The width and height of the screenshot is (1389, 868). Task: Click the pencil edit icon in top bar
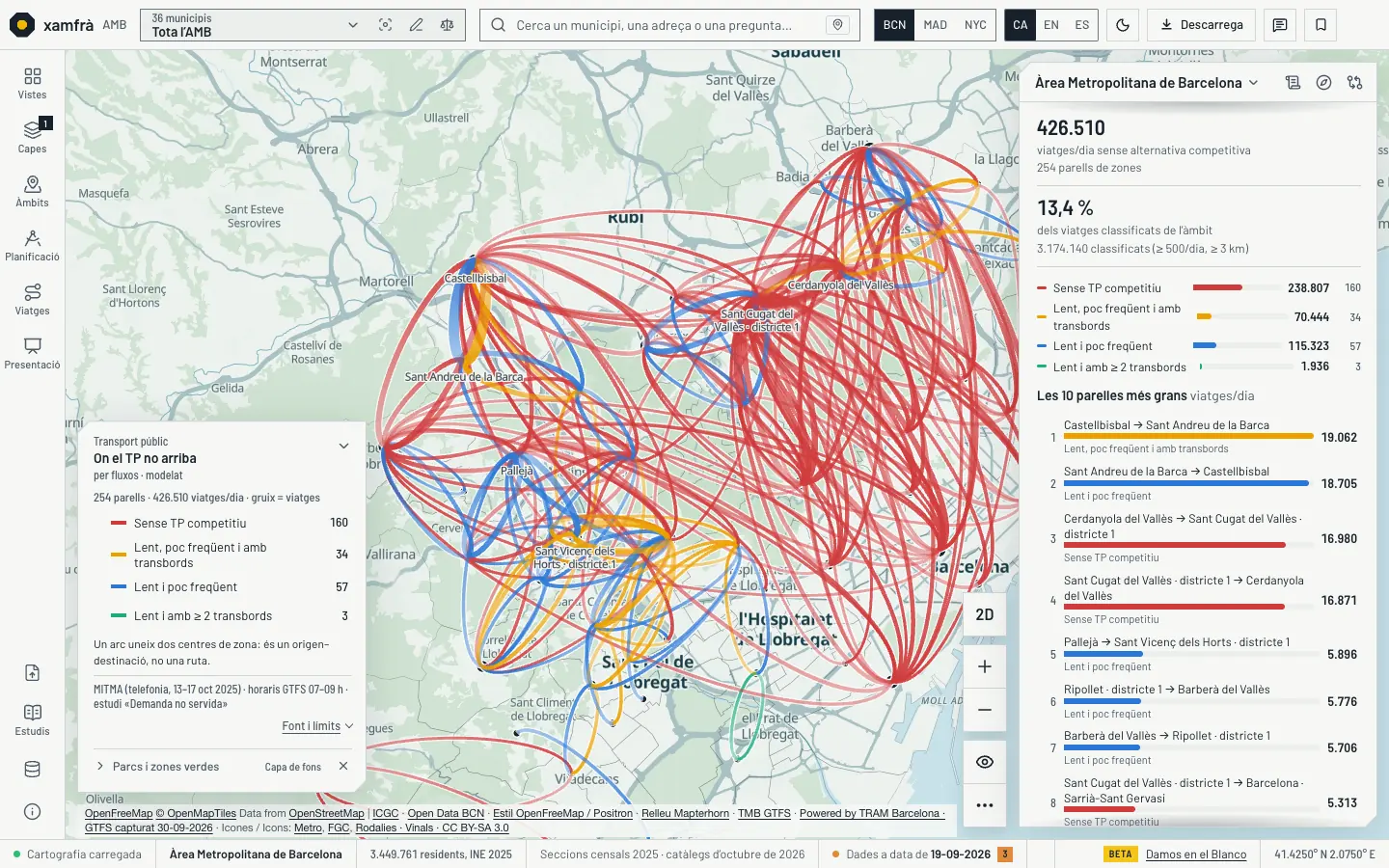pos(416,25)
